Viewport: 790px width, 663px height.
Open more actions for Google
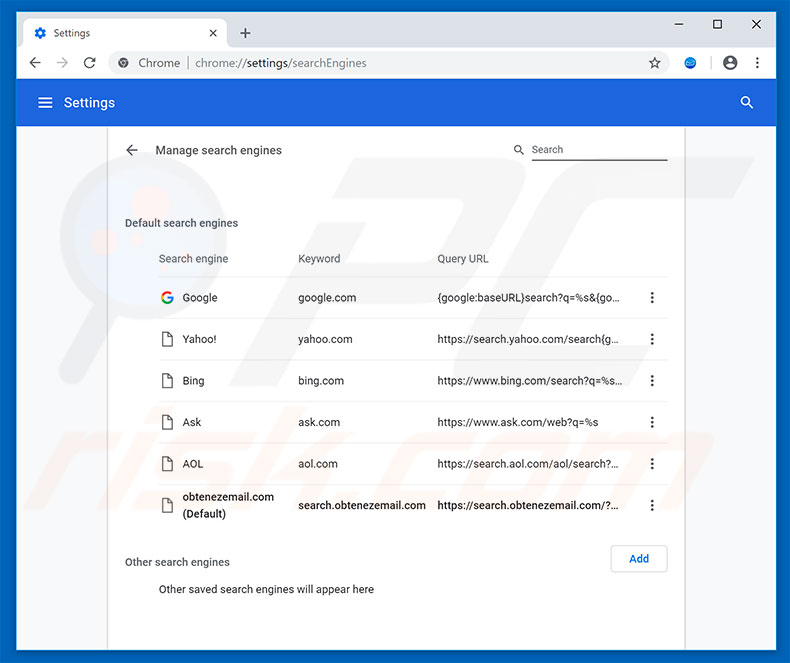tap(652, 298)
